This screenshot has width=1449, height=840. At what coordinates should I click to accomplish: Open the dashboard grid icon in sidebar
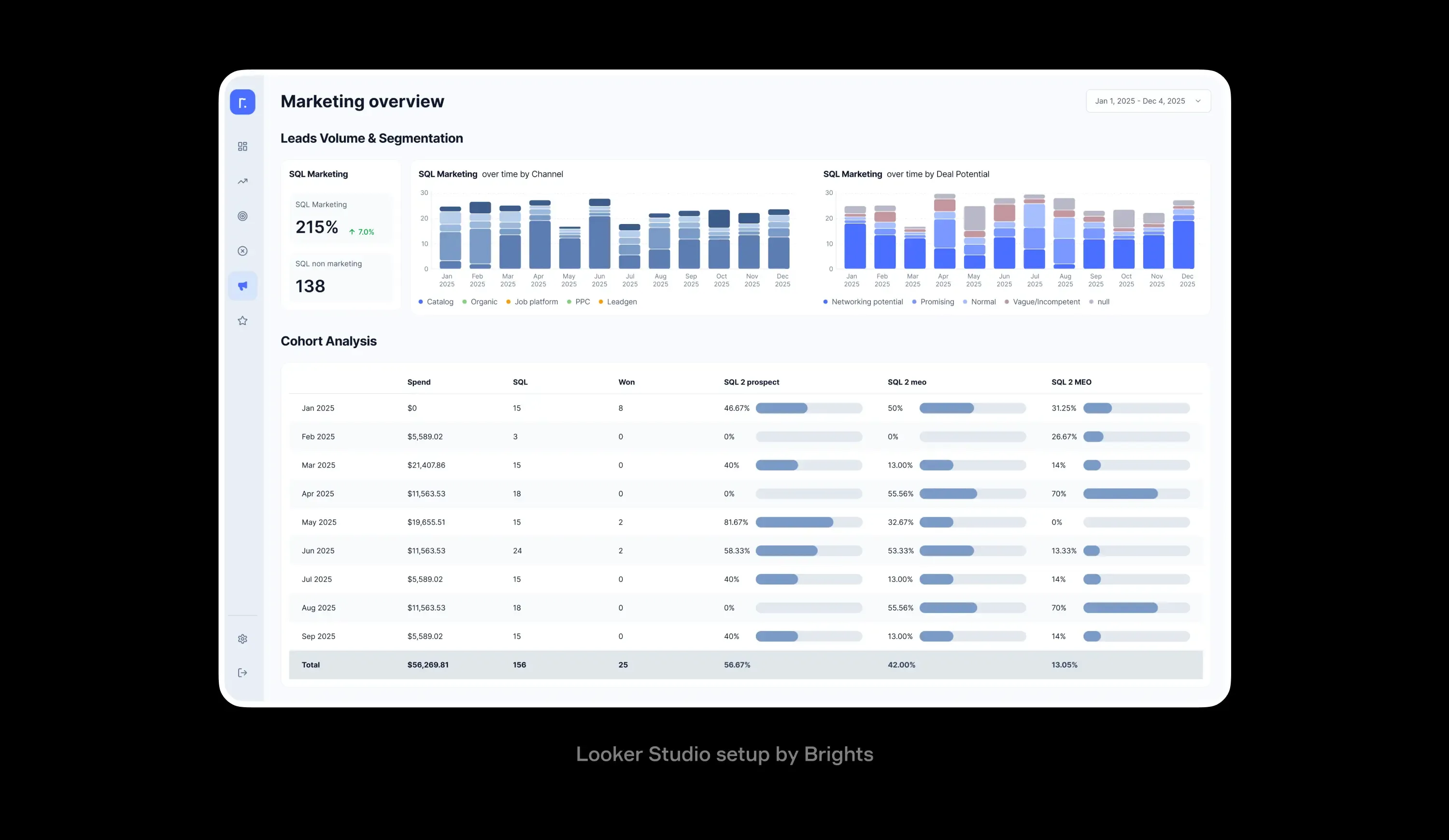click(x=242, y=146)
